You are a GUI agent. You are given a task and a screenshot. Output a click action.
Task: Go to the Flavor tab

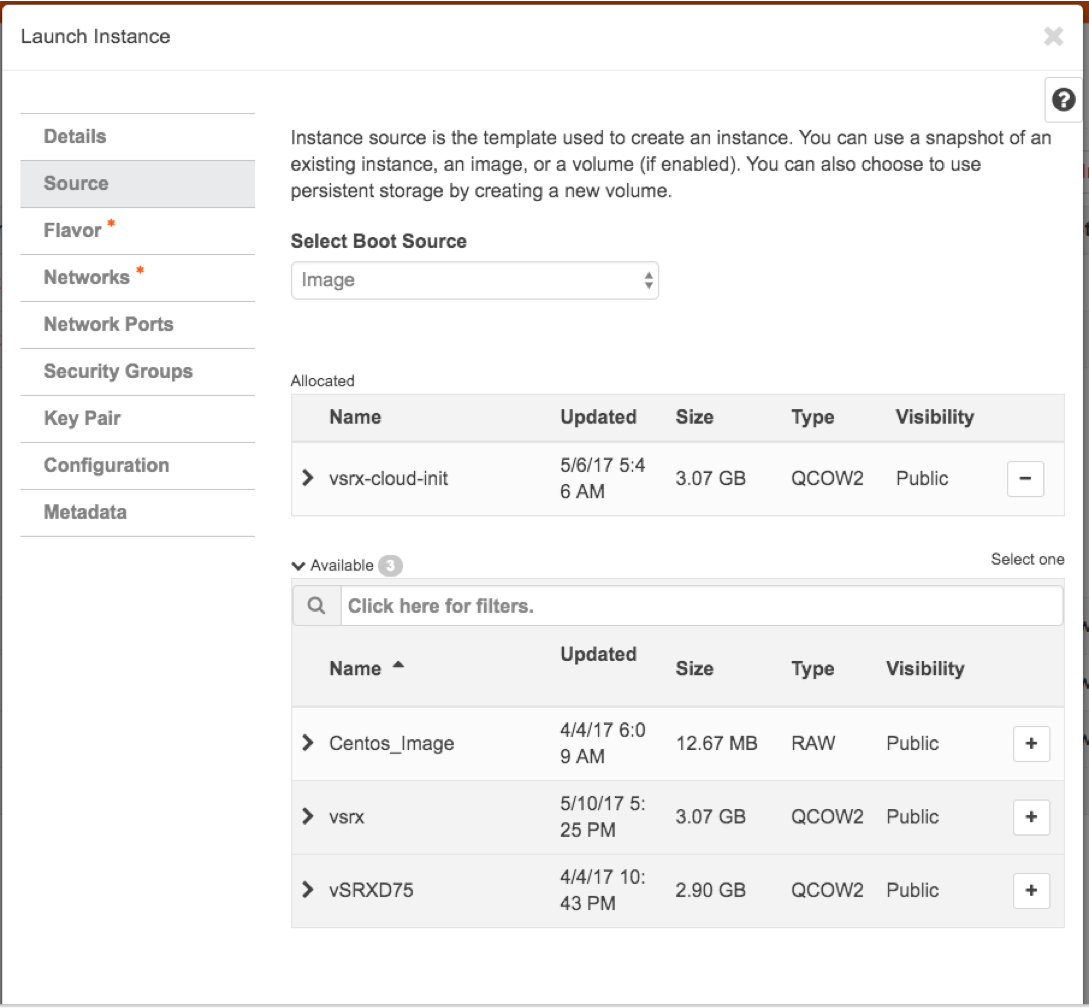[x=73, y=230]
